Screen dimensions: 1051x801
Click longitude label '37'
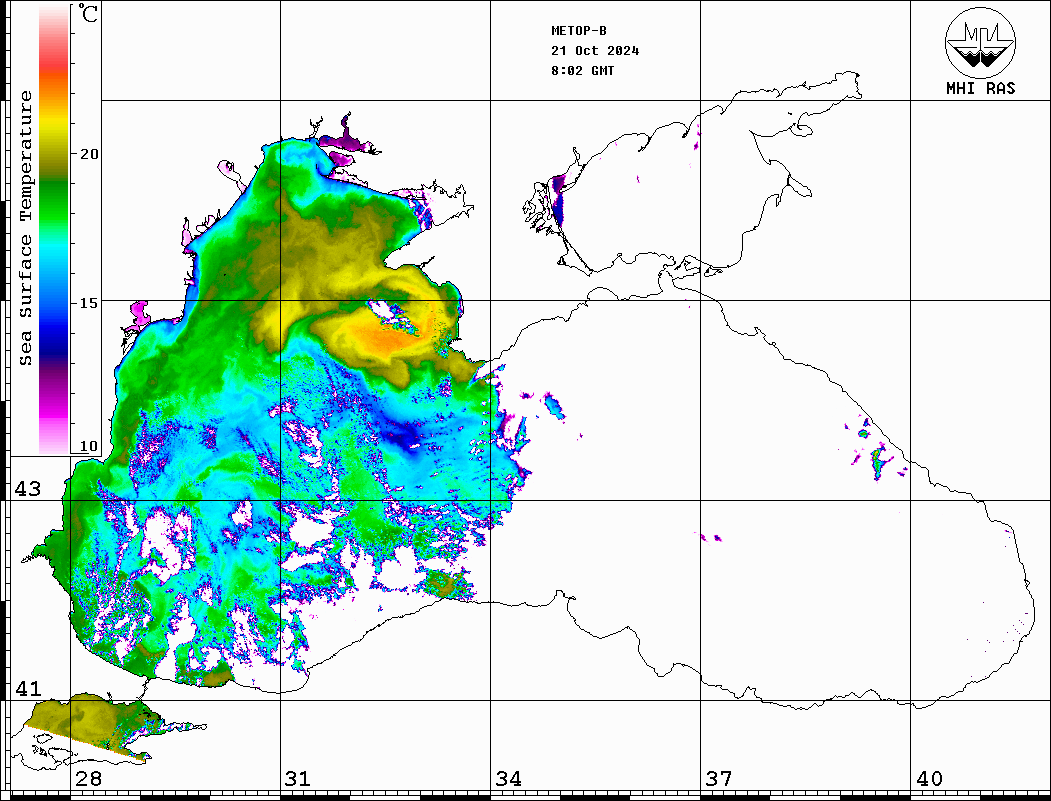pyautogui.click(x=719, y=779)
